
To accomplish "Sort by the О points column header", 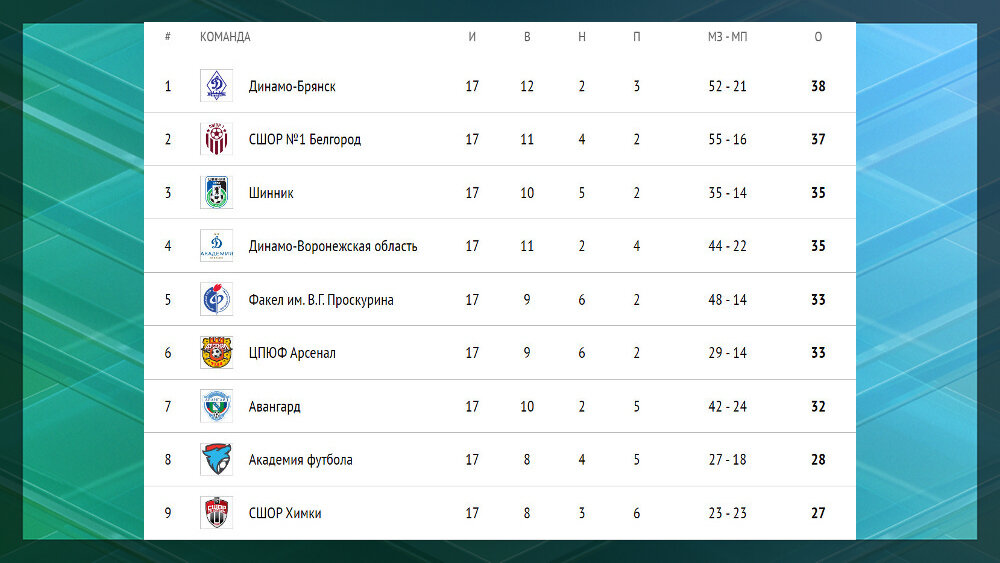I will point(818,37).
